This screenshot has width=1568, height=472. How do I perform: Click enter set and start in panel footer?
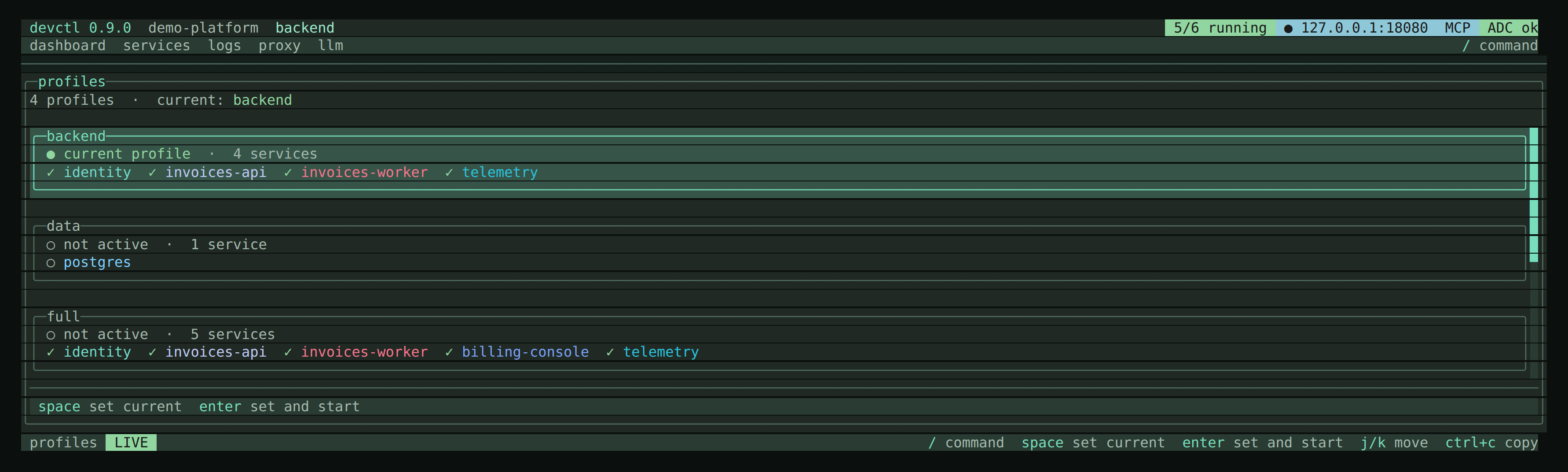click(279, 406)
